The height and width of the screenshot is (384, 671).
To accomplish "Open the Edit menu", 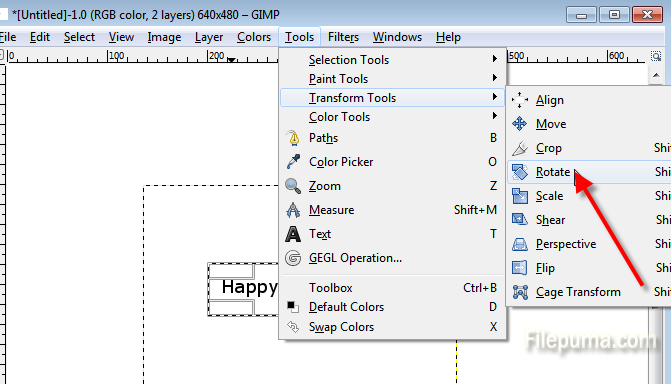I will (40, 37).
